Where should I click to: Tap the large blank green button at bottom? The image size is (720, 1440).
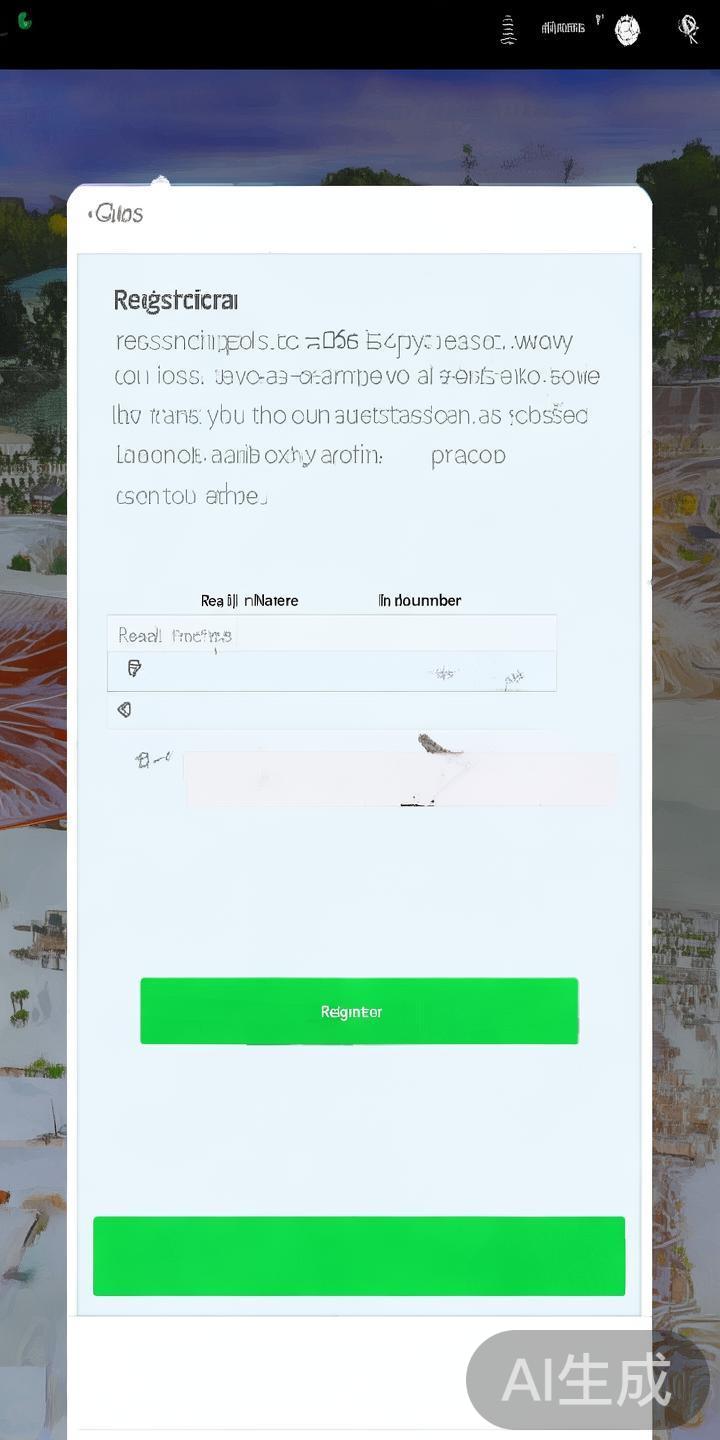click(359, 1256)
